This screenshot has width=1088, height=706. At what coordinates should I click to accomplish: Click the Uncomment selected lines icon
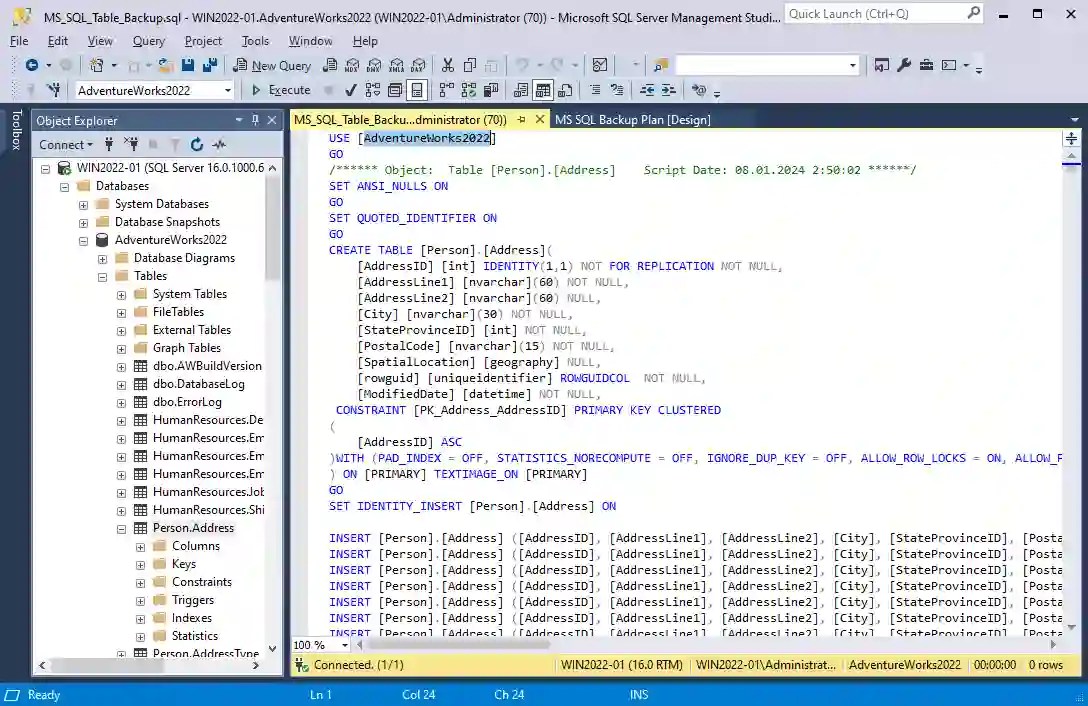(616, 90)
